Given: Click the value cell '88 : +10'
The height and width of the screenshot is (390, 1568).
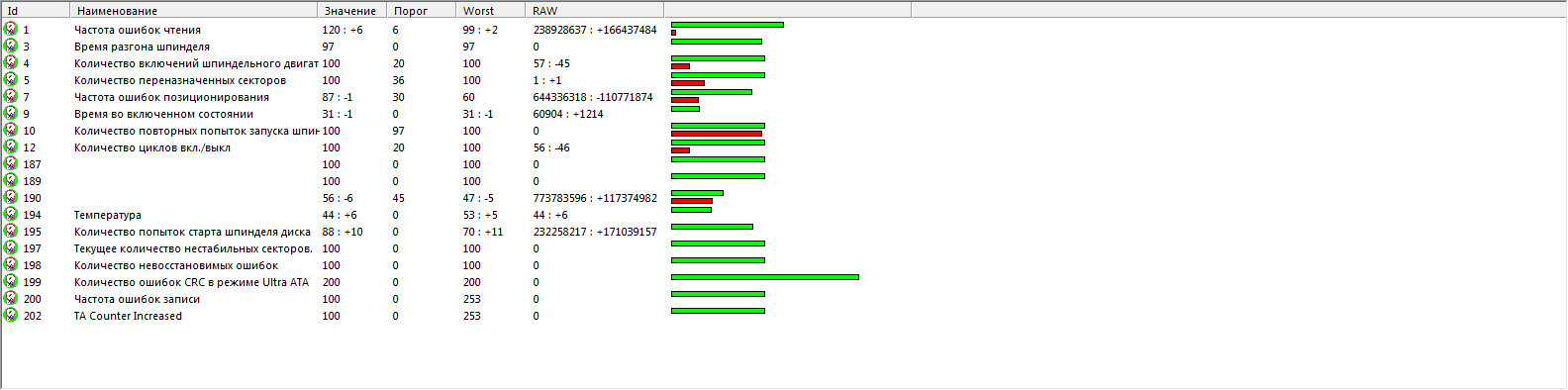Looking at the screenshot, I should coord(343,232).
